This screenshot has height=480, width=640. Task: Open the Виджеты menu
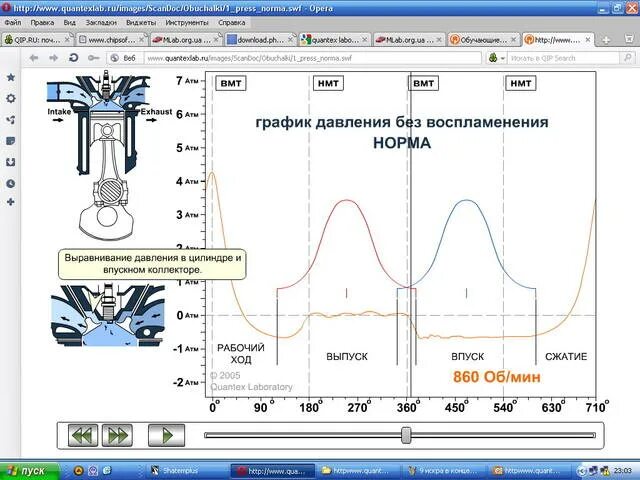point(141,22)
